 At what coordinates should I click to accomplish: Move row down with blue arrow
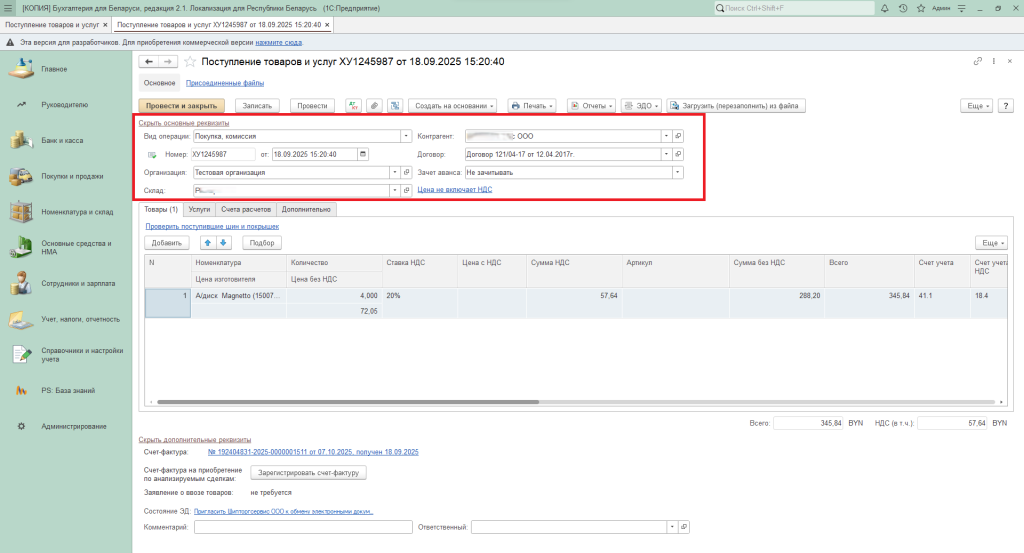pyautogui.click(x=224, y=243)
